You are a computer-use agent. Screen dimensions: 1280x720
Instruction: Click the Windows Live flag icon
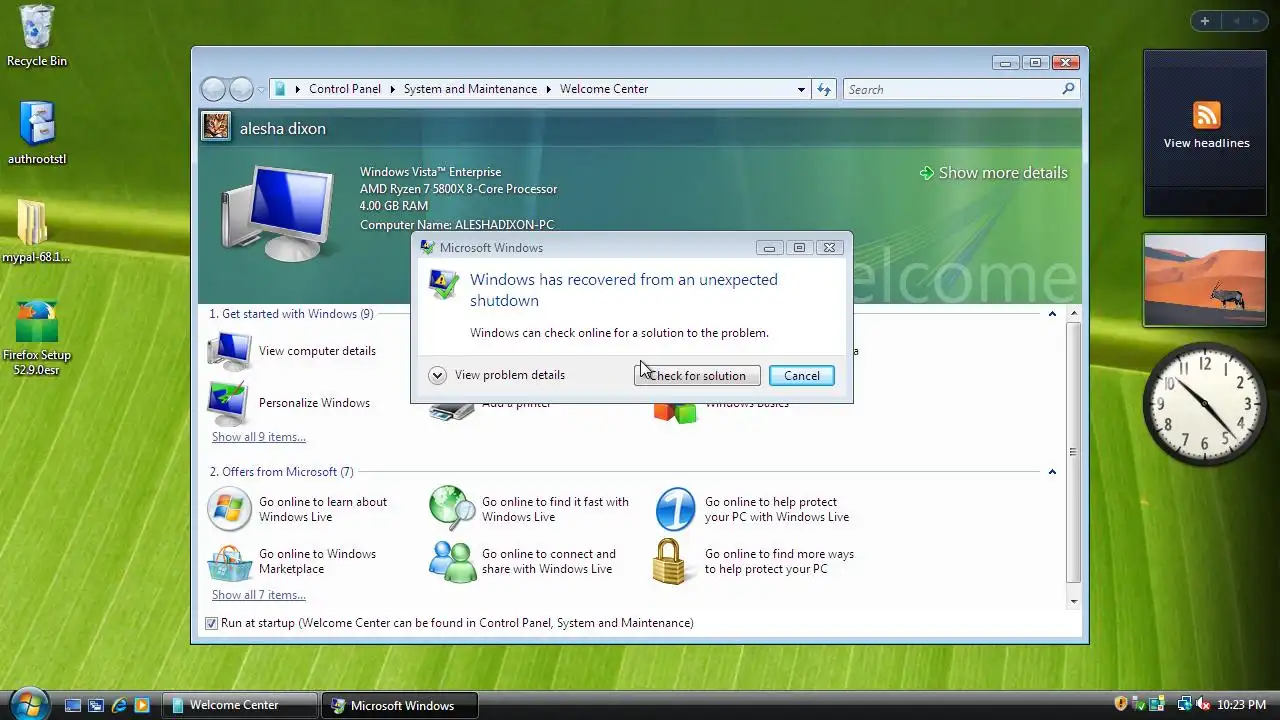coord(229,509)
